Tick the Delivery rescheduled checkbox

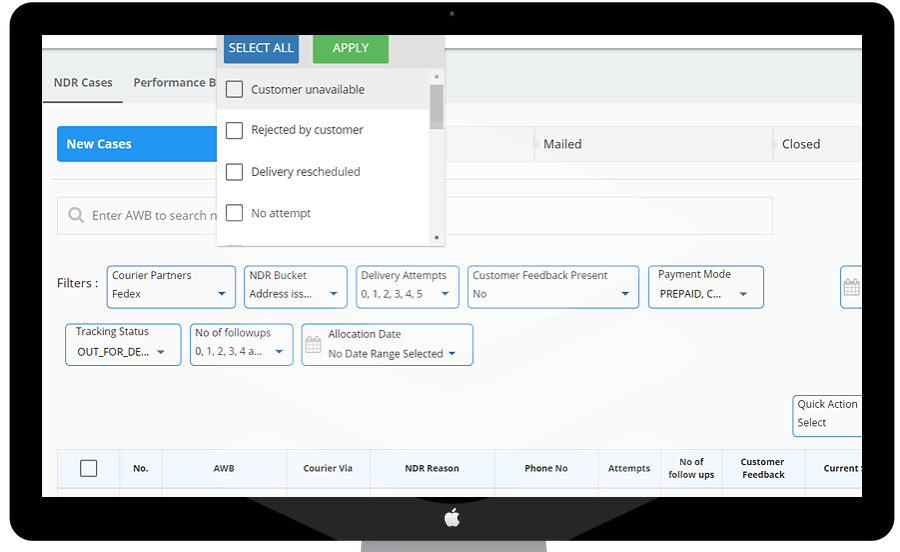tap(234, 172)
